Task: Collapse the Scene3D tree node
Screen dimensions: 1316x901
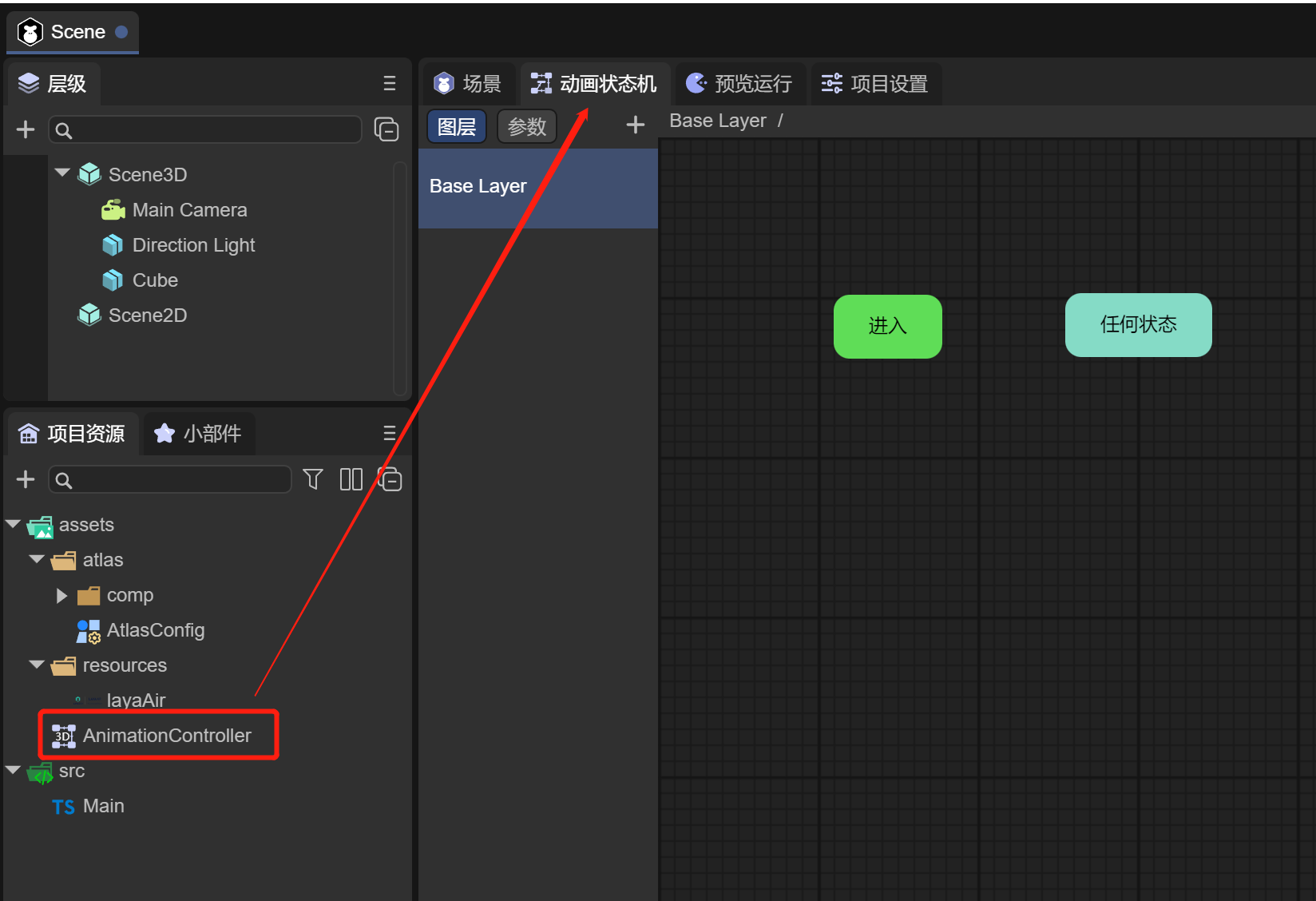Action: pos(62,173)
